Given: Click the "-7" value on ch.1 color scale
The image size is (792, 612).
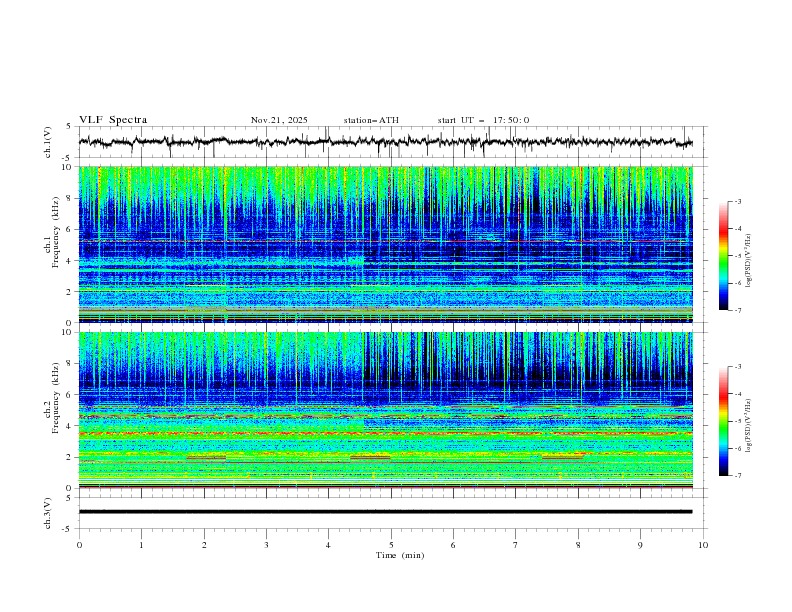Looking at the screenshot, I should tap(738, 310).
